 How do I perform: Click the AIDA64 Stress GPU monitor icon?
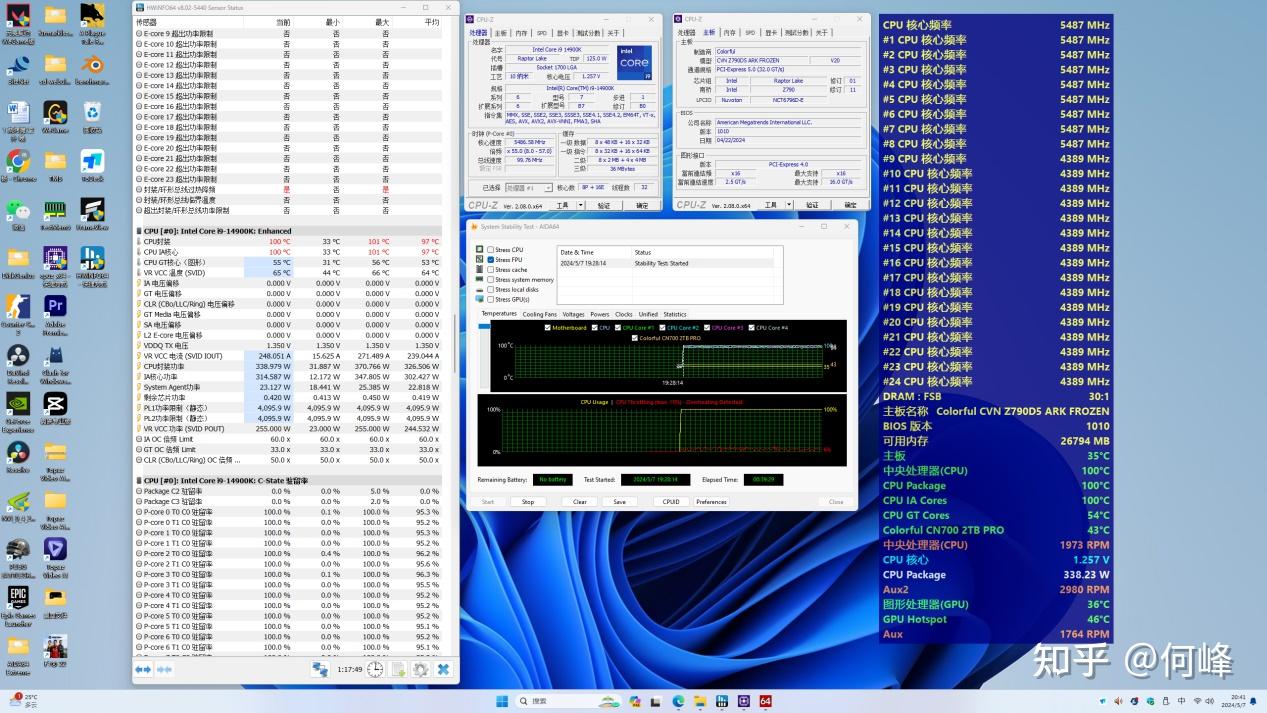tap(480, 299)
